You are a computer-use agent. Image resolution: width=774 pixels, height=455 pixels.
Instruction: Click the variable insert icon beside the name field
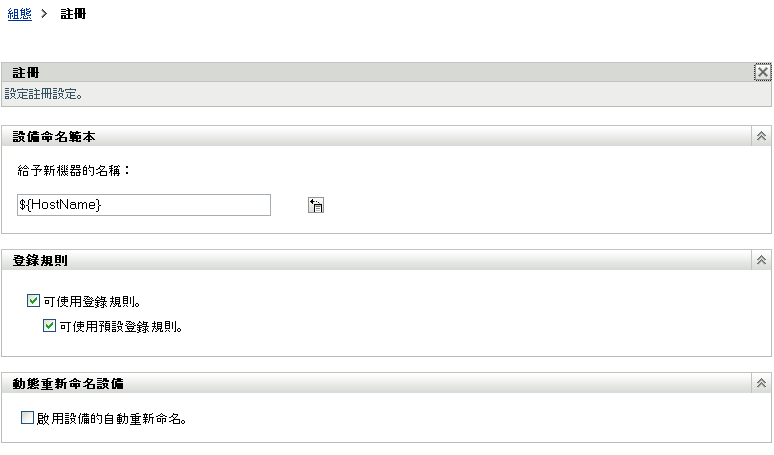coord(316,205)
